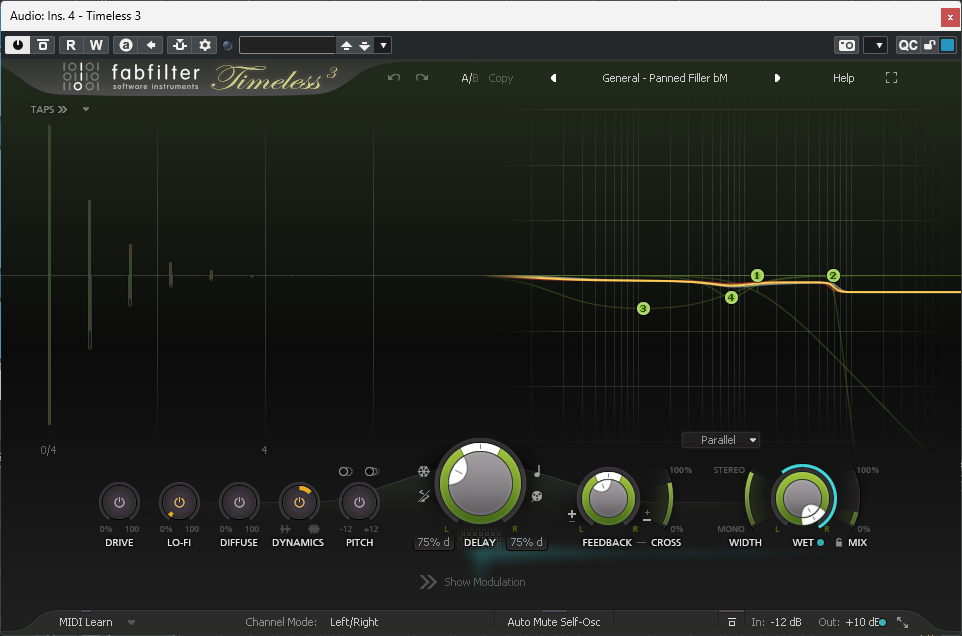The image size is (962, 636).
Task: Open the Help menu
Action: tap(843, 78)
